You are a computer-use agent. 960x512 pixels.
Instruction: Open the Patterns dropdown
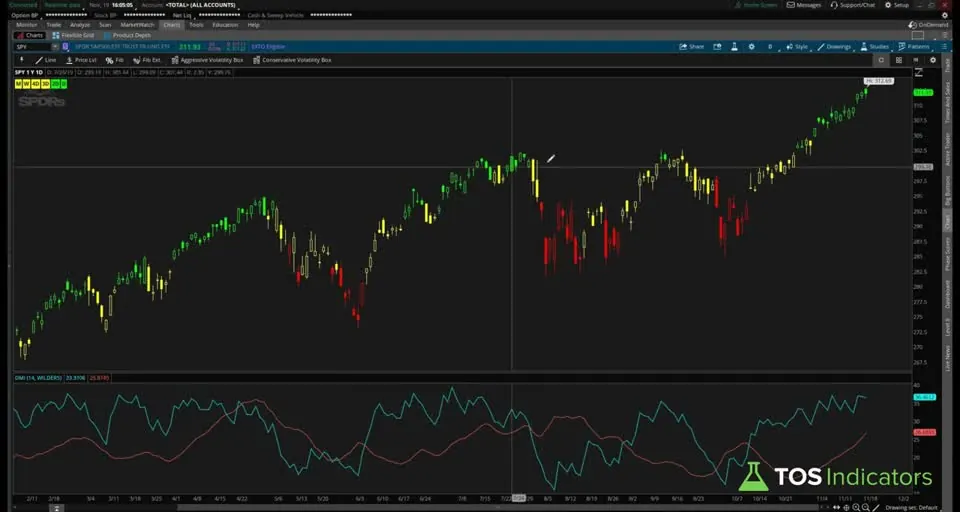pos(913,47)
